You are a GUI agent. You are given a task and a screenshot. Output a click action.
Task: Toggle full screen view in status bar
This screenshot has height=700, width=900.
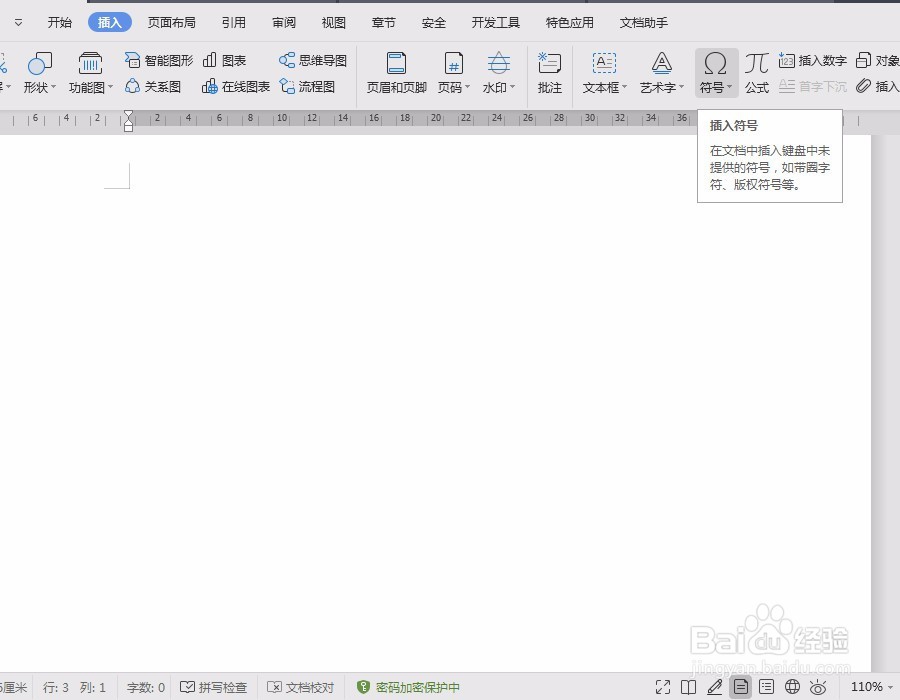tap(663, 688)
